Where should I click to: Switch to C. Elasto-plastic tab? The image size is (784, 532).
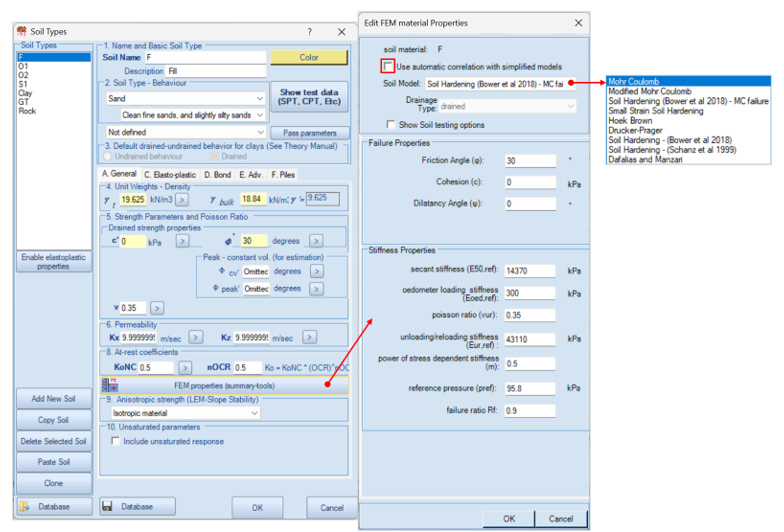pyautogui.click(x=170, y=174)
